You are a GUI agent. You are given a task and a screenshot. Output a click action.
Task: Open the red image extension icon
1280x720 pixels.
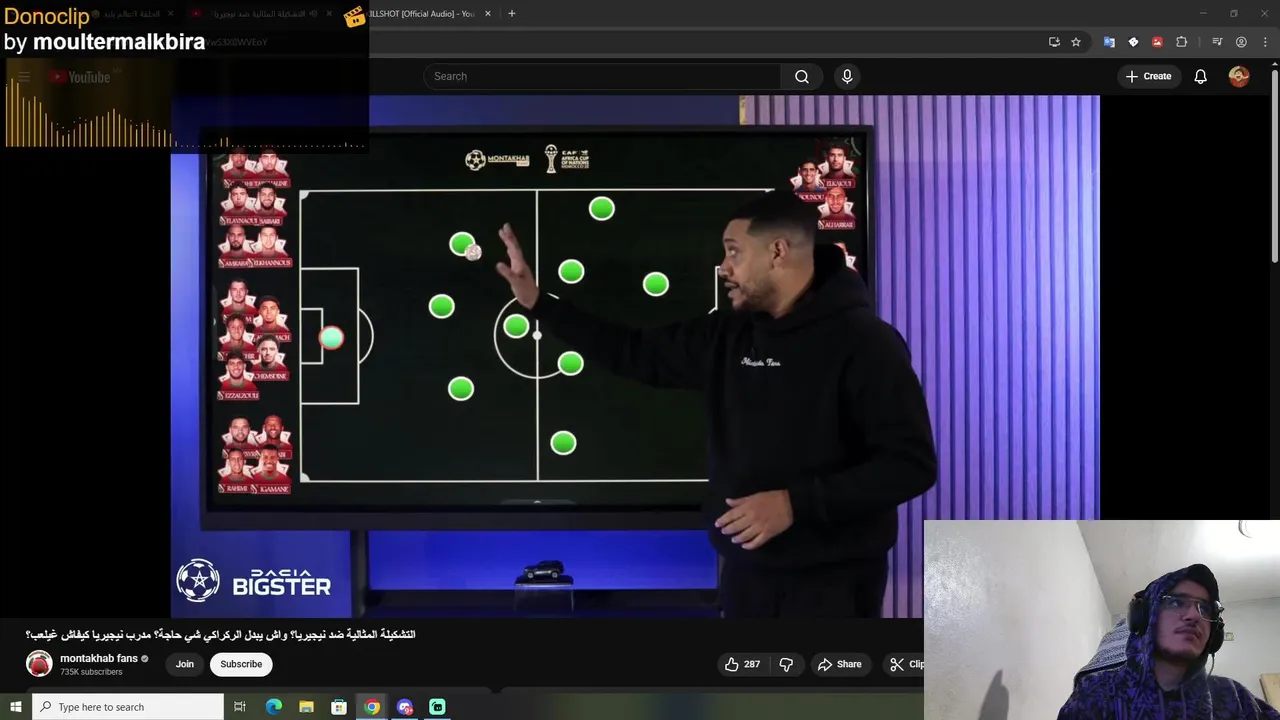(x=1157, y=42)
